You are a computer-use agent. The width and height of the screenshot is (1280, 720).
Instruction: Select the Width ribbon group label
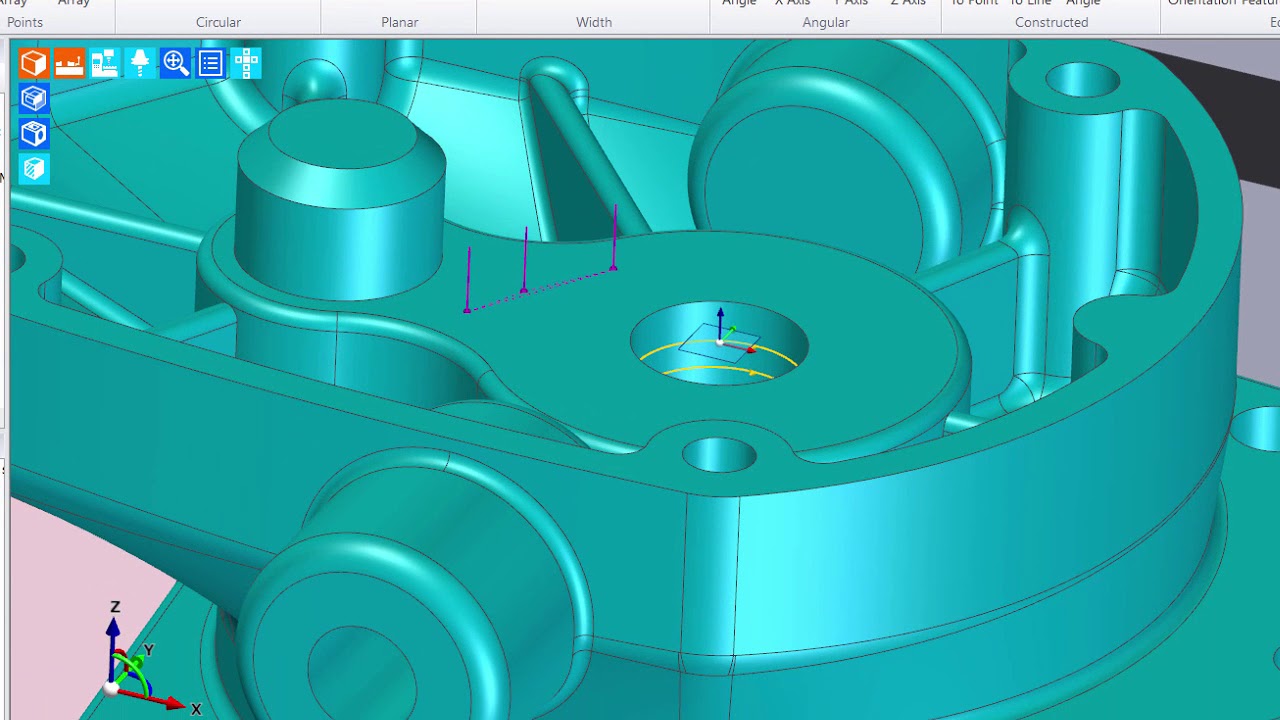click(x=594, y=22)
